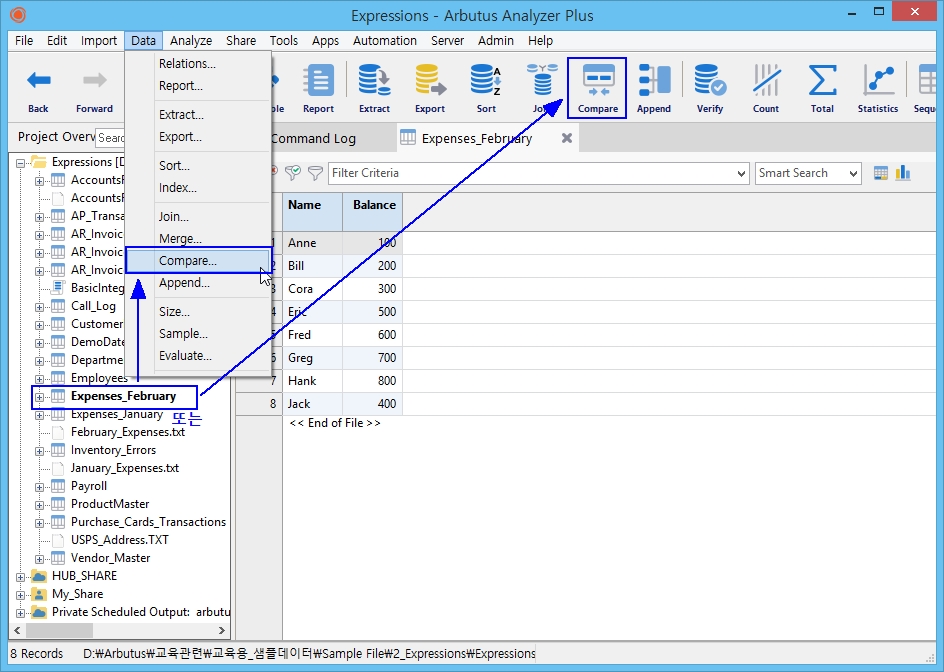Click the Balance column header

(373, 211)
